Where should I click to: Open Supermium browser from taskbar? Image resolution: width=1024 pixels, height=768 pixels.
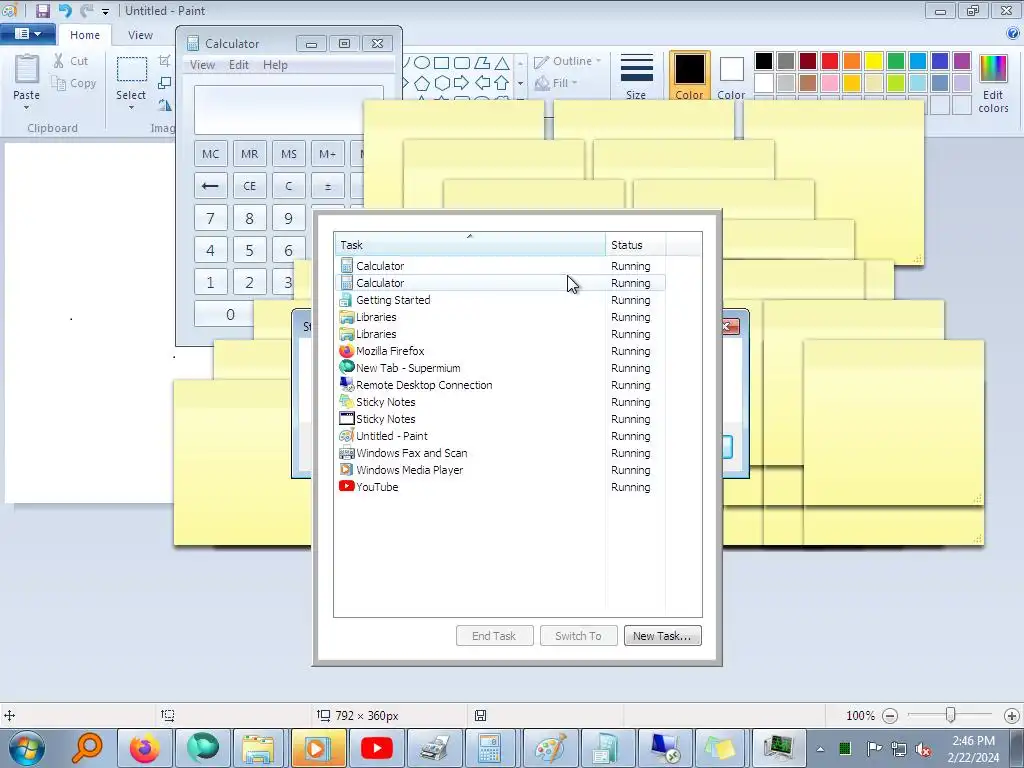[202, 748]
